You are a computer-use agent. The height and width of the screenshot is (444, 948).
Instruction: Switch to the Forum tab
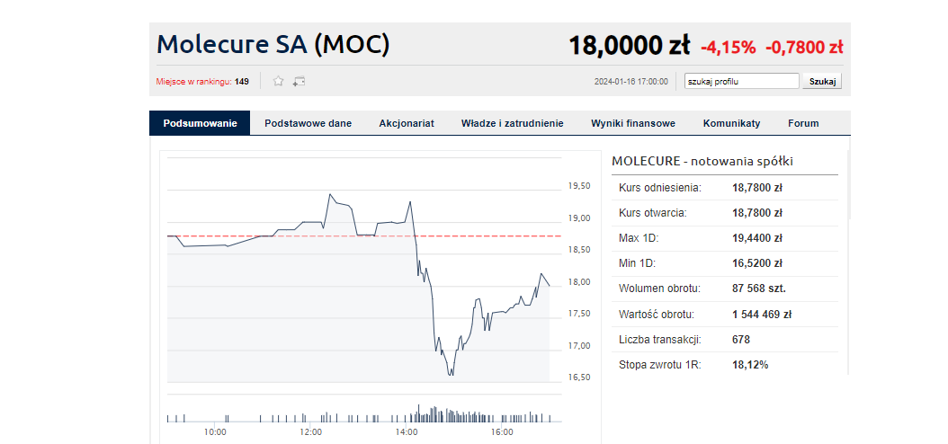click(803, 123)
